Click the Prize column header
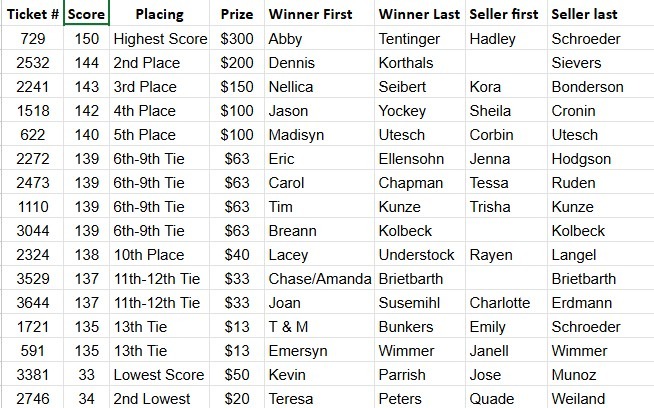 [x=236, y=15]
